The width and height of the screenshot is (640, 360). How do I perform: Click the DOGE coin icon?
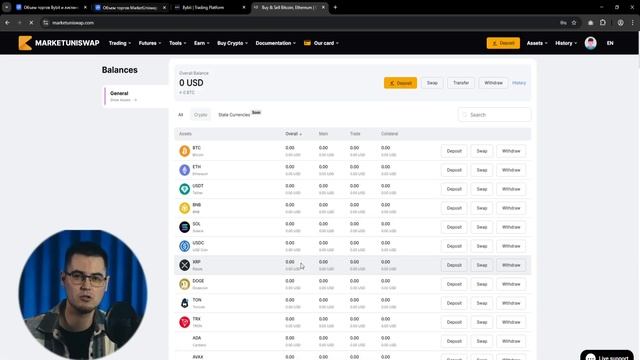[184, 284]
